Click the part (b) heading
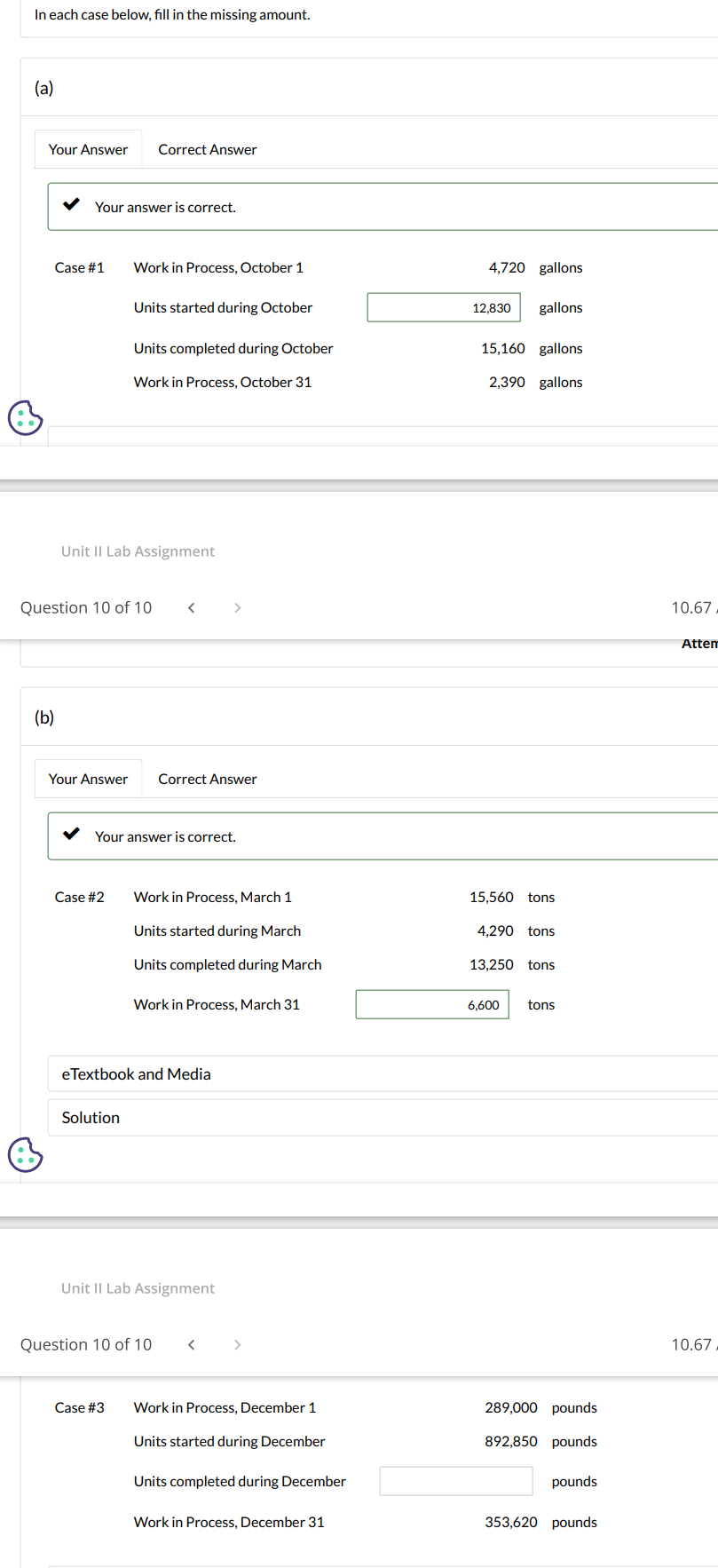 click(x=44, y=717)
